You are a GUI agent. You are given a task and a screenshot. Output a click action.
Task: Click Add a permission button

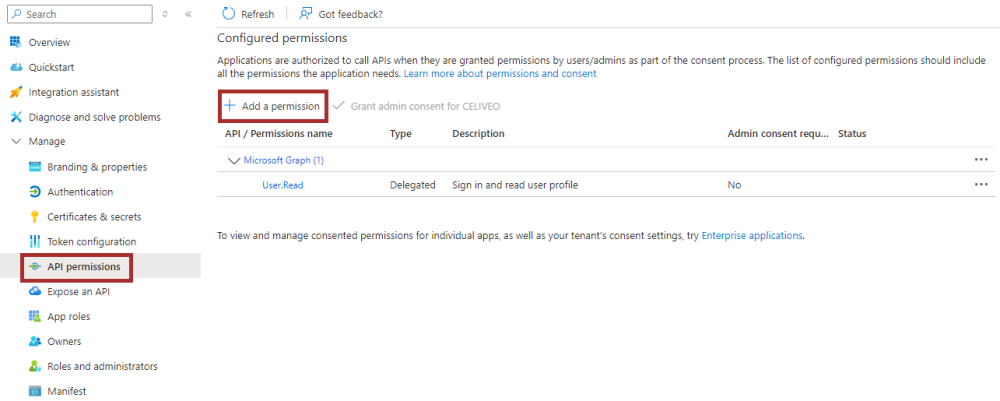tap(272, 106)
